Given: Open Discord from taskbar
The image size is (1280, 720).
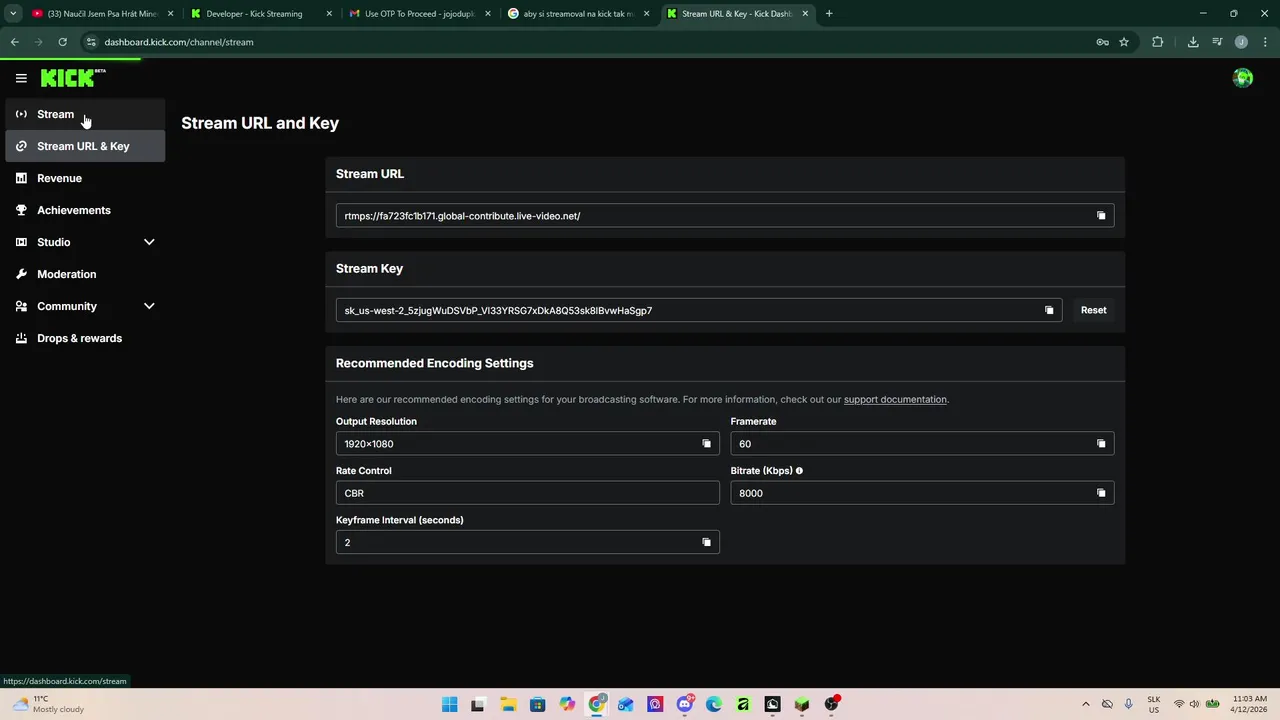Looking at the screenshot, I should (x=685, y=704).
